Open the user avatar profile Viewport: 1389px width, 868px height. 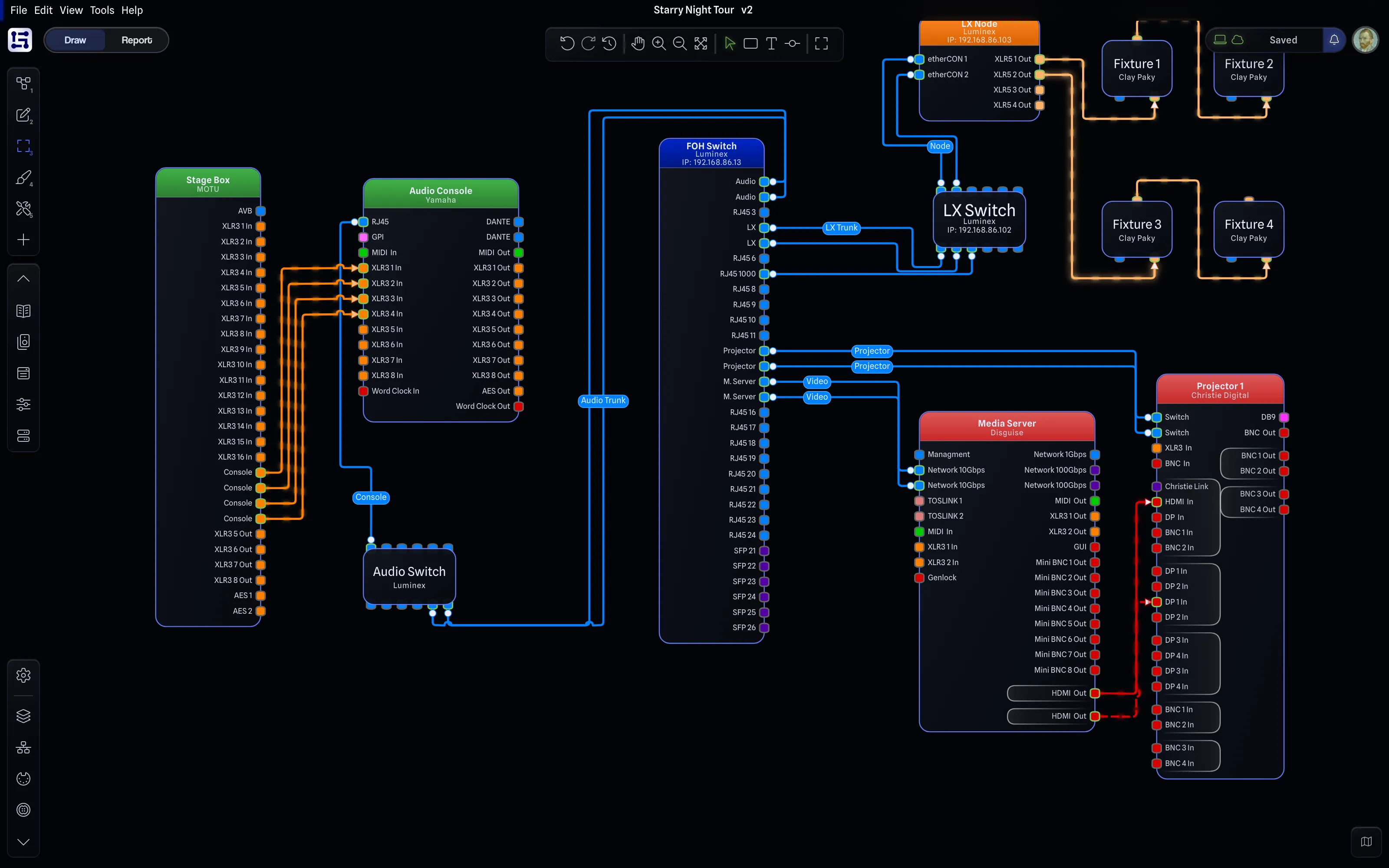1366,40
